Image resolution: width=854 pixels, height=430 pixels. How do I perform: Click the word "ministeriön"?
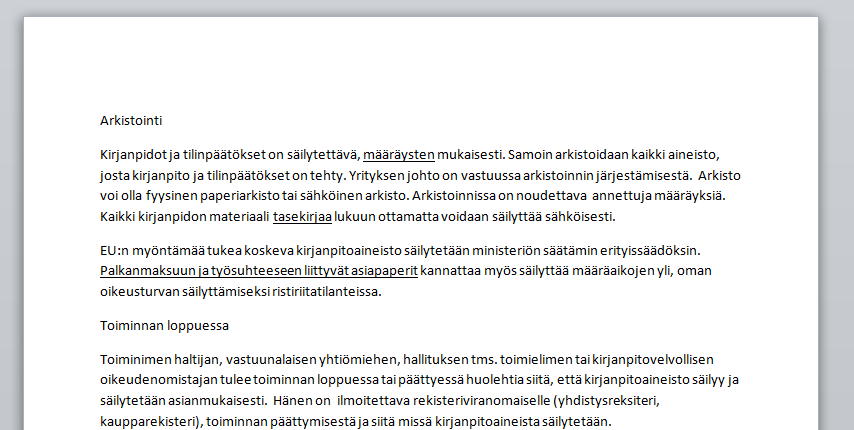[506, 251]
